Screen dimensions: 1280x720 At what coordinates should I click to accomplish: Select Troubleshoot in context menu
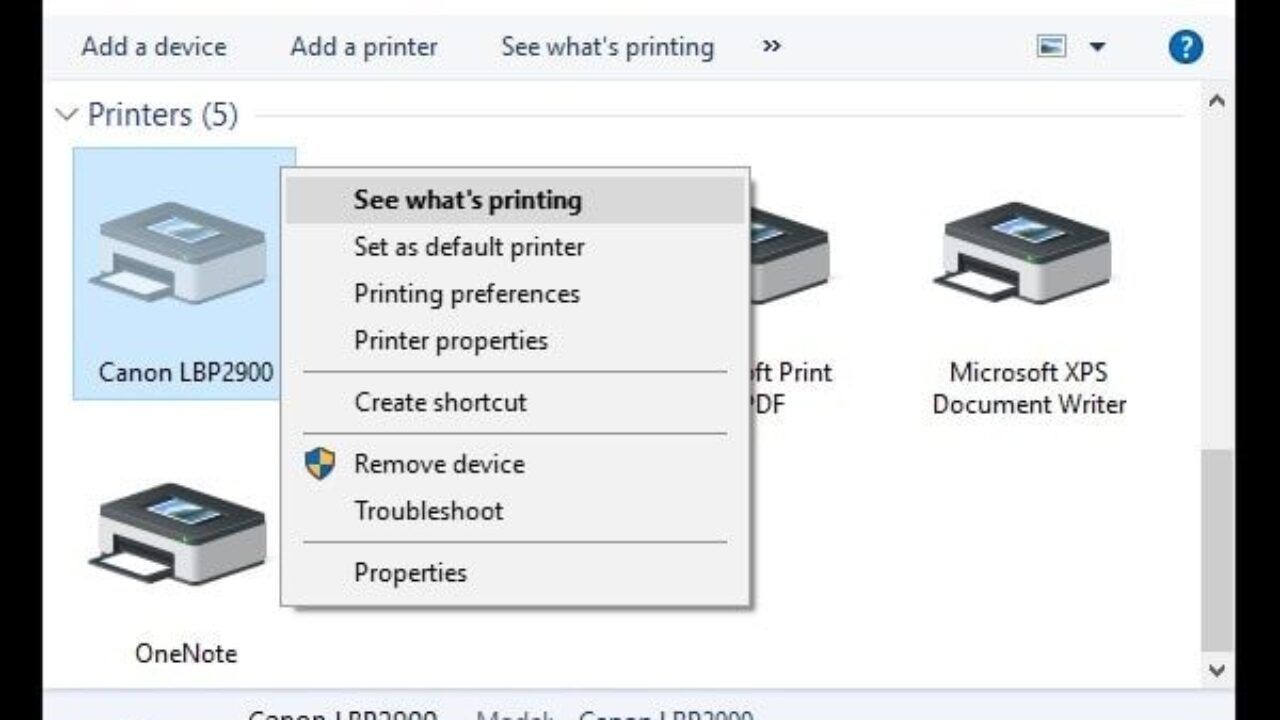click(x=515, y=511)
